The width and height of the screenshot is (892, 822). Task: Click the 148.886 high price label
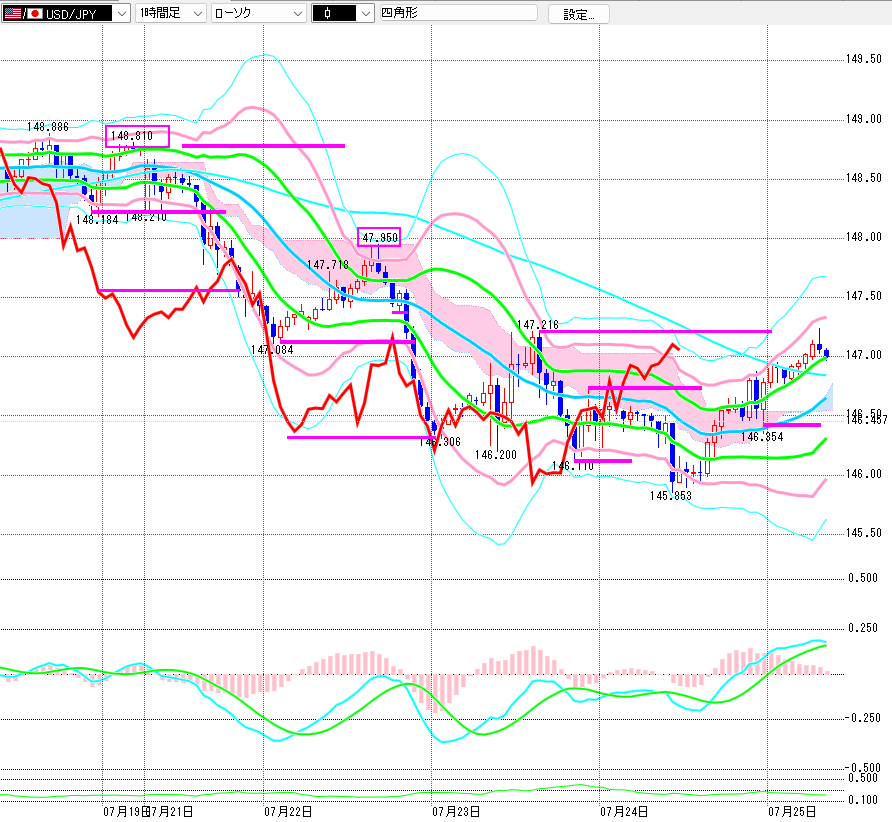point(48,127)
